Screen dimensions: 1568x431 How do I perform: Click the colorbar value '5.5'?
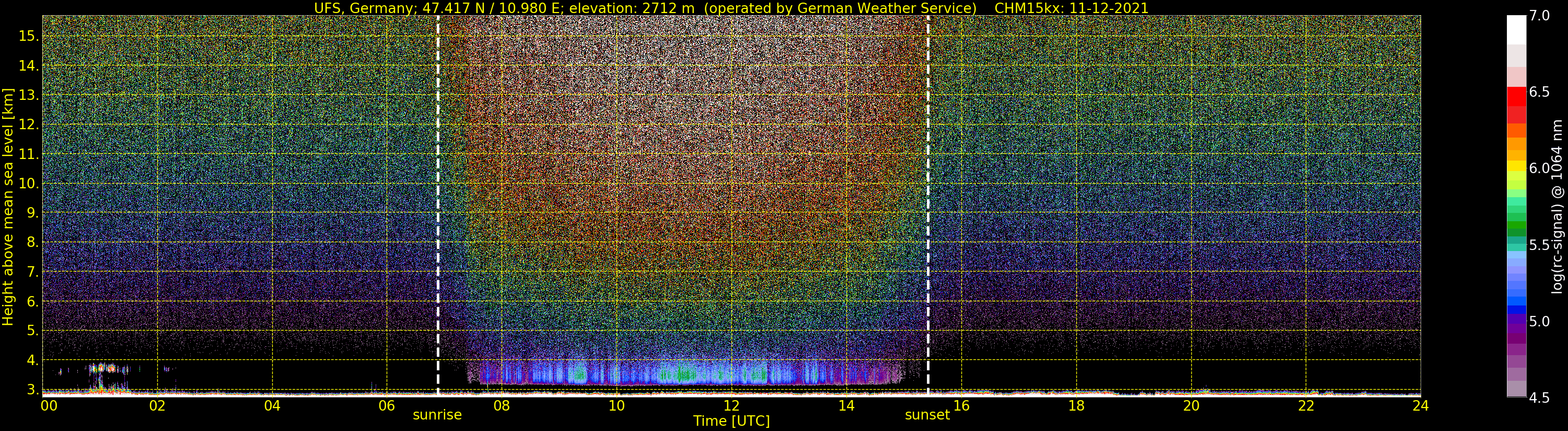[1539, 245]
